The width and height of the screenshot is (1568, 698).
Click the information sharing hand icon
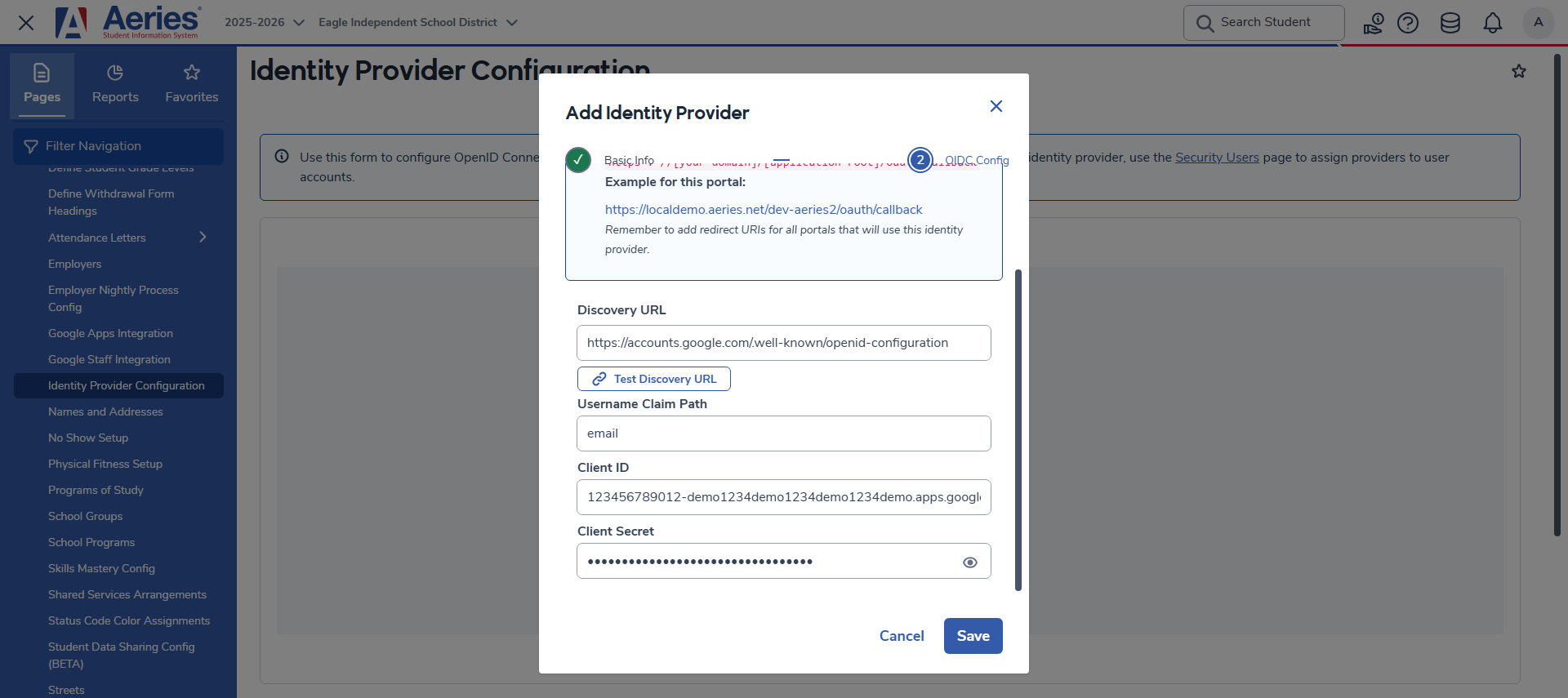pos(1373,22)
